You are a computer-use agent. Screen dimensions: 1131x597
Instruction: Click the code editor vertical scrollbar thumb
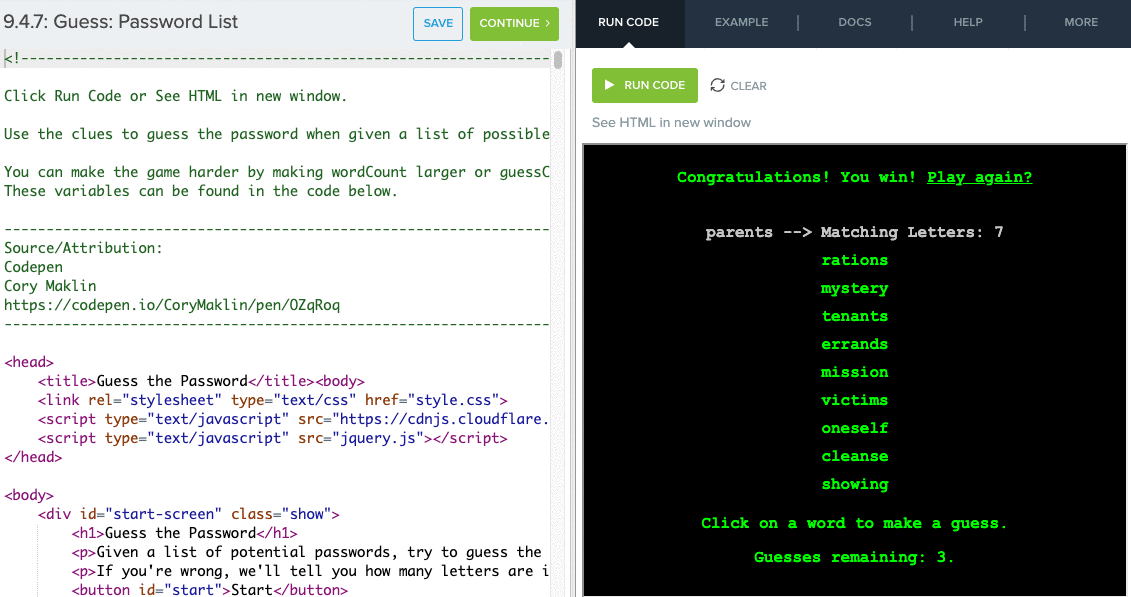point(558,60)
